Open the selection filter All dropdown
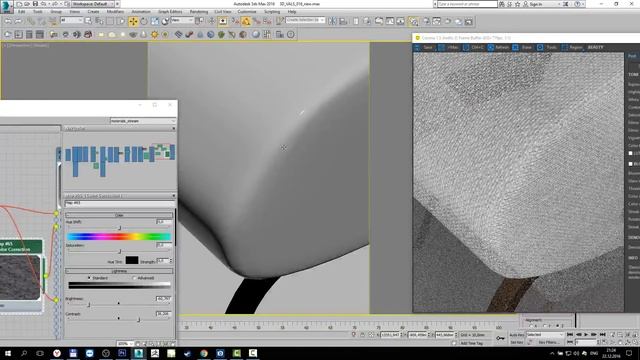Image resolution: width=640 pixels, height=360 pixels. pos(71,20)
